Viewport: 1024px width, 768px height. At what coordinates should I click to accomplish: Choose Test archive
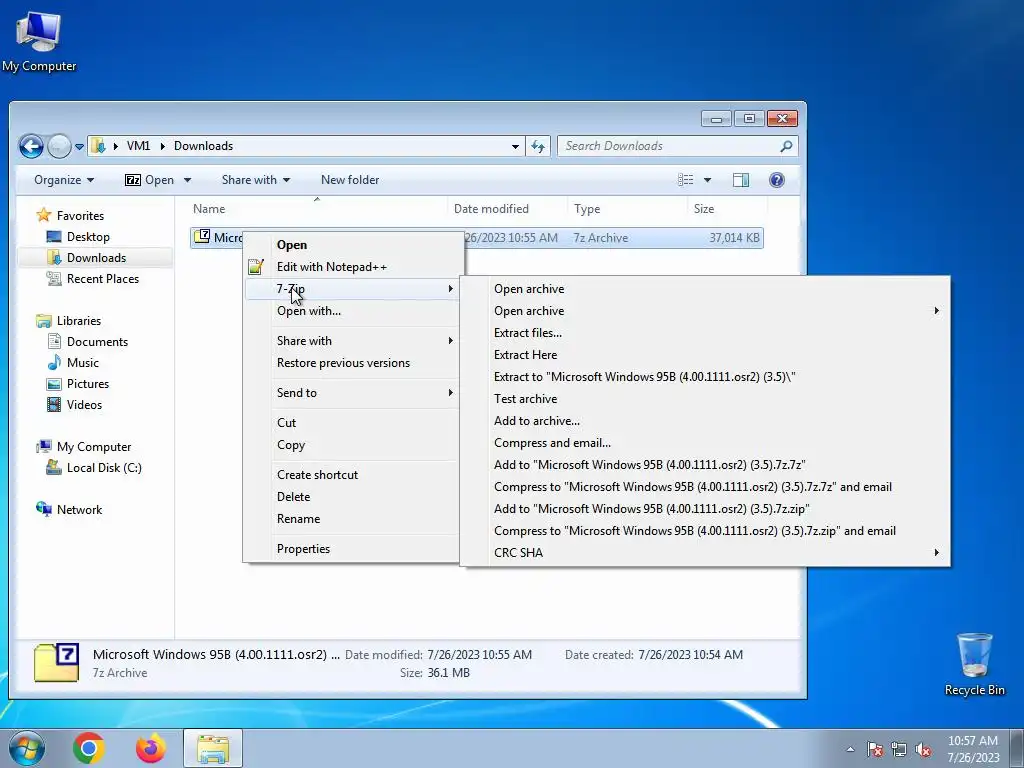[705, 399]
